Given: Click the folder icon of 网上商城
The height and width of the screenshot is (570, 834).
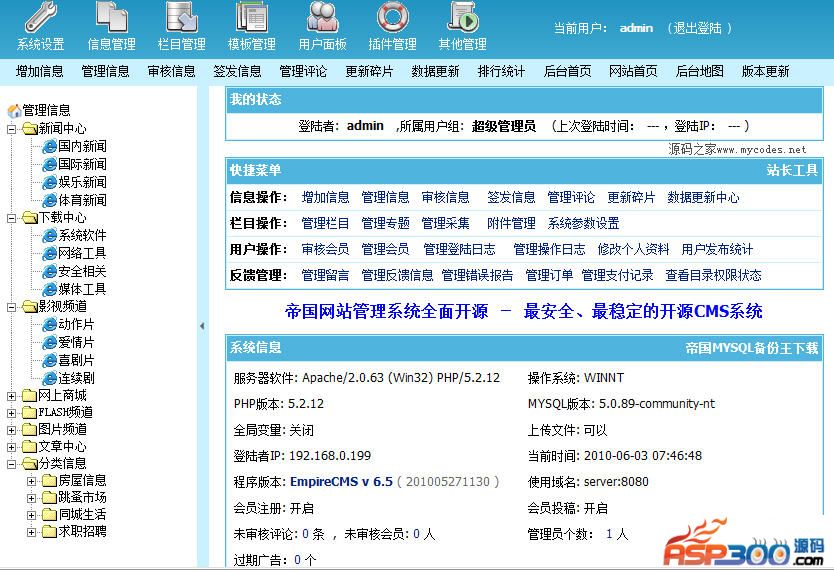Looking at the screenshot, I should point(29,396).
